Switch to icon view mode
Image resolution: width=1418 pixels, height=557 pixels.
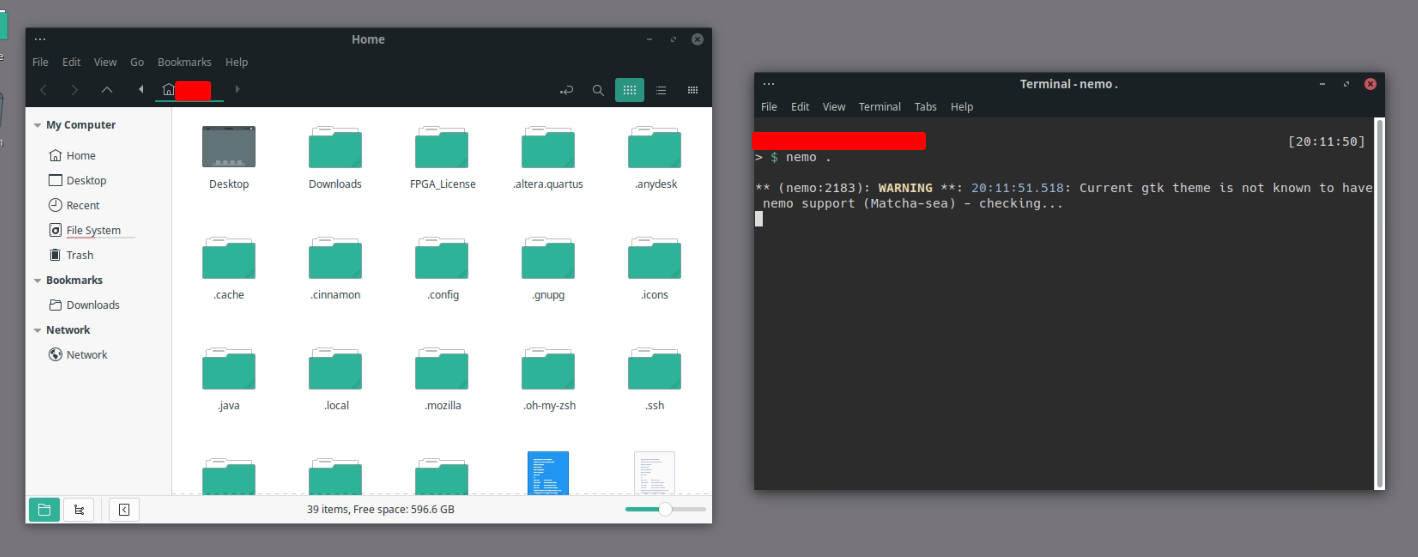tap(629, 90)
